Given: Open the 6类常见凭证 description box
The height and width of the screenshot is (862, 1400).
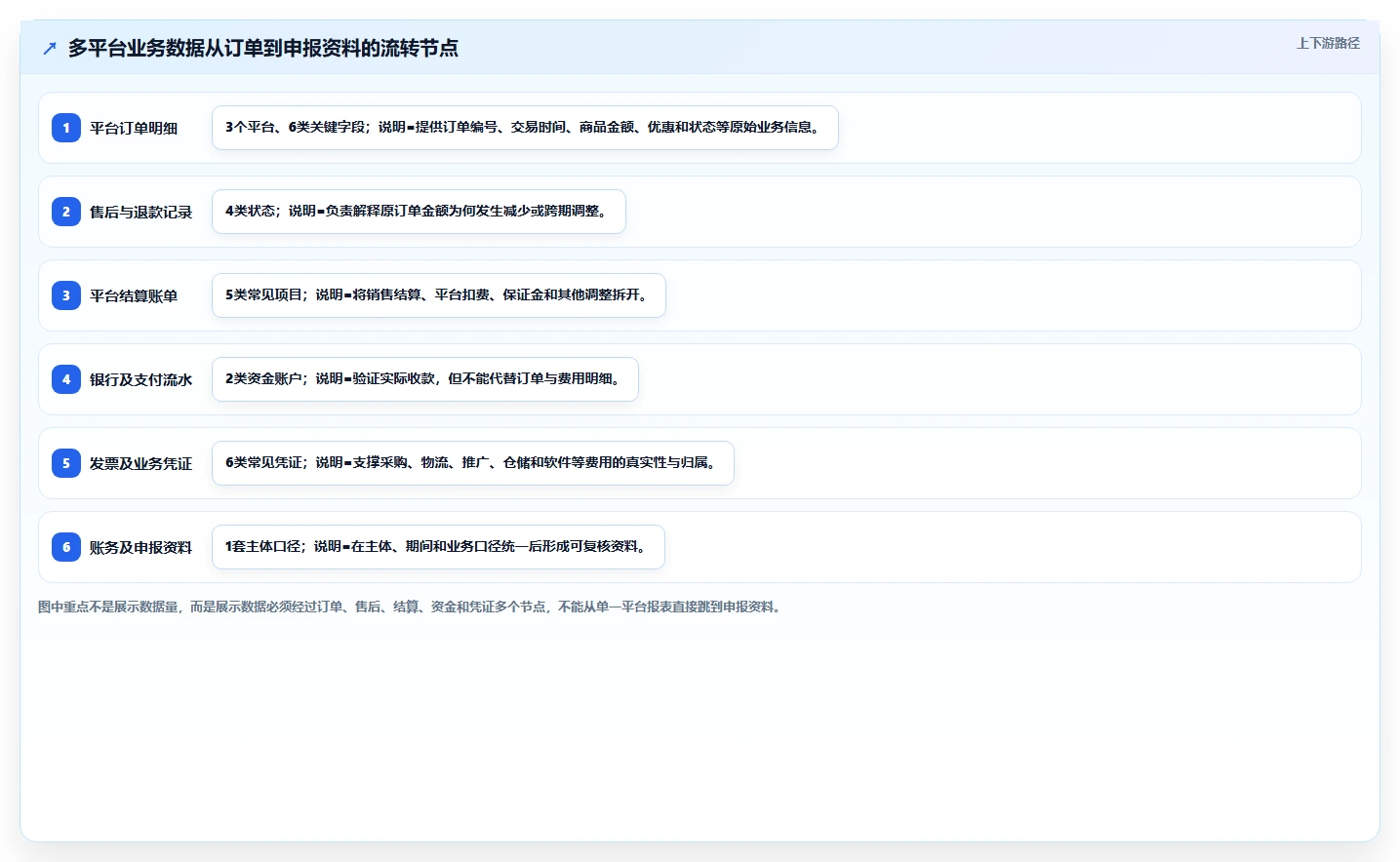Looking at the screenshot, I should [x=473, y=463].
